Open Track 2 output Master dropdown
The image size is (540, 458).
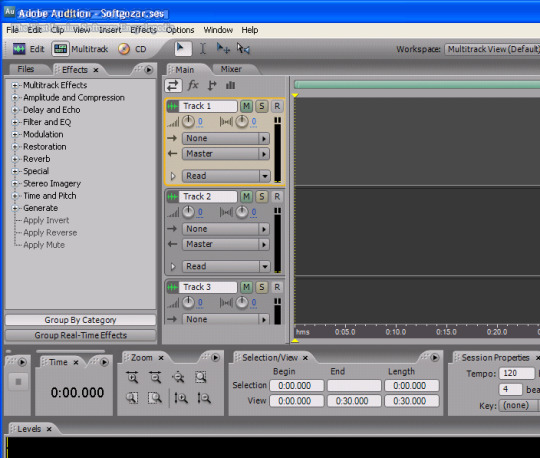226,244
